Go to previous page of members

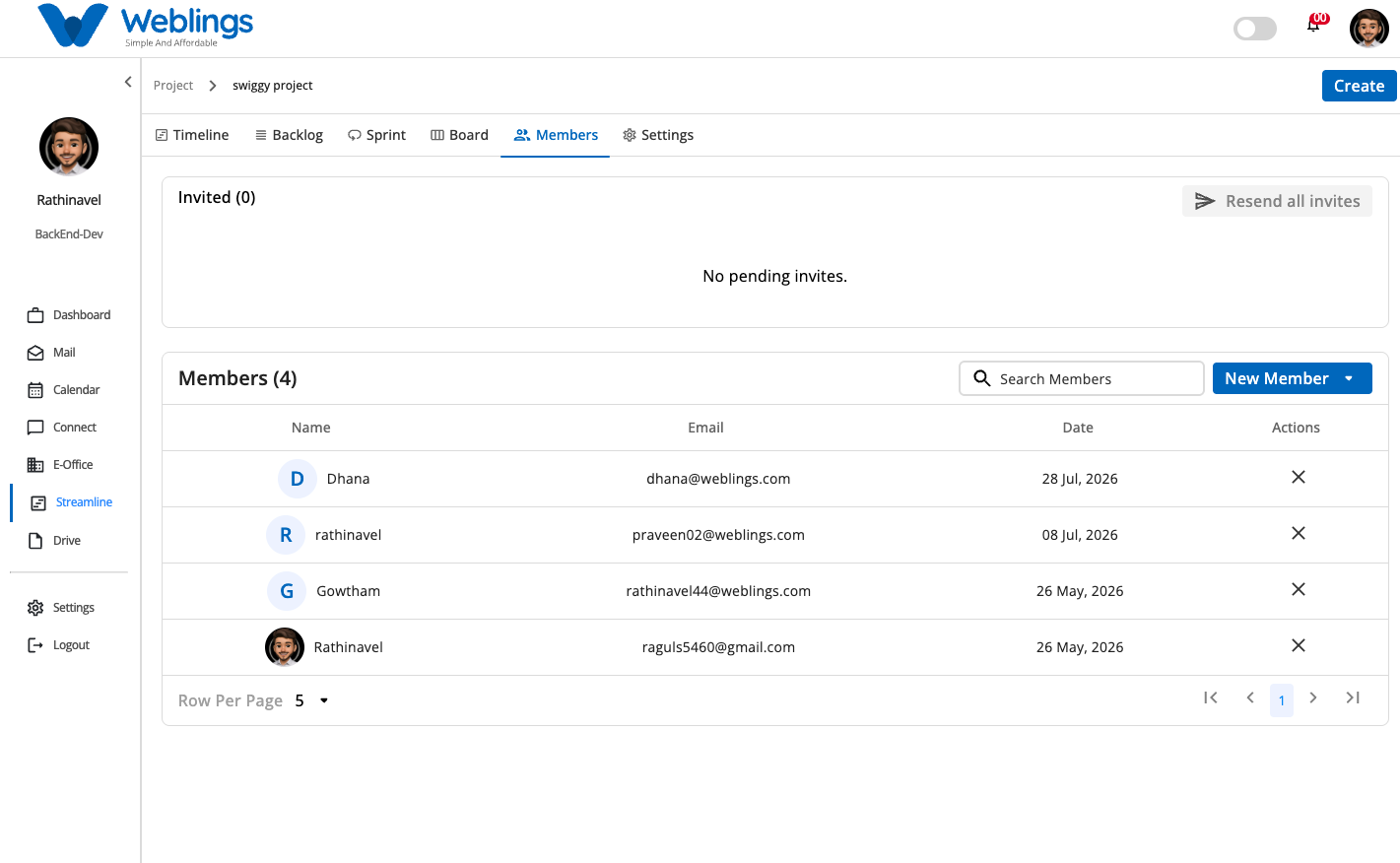point(1250,697)
